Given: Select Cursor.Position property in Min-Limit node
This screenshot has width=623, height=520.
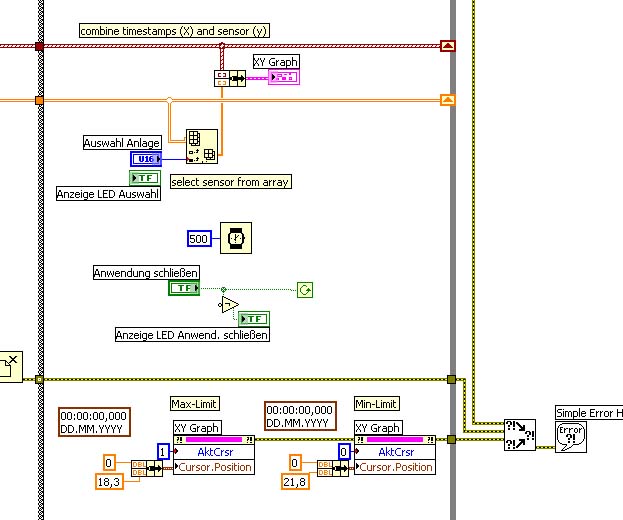Looking at the screenshot, I should click(395, 467).
